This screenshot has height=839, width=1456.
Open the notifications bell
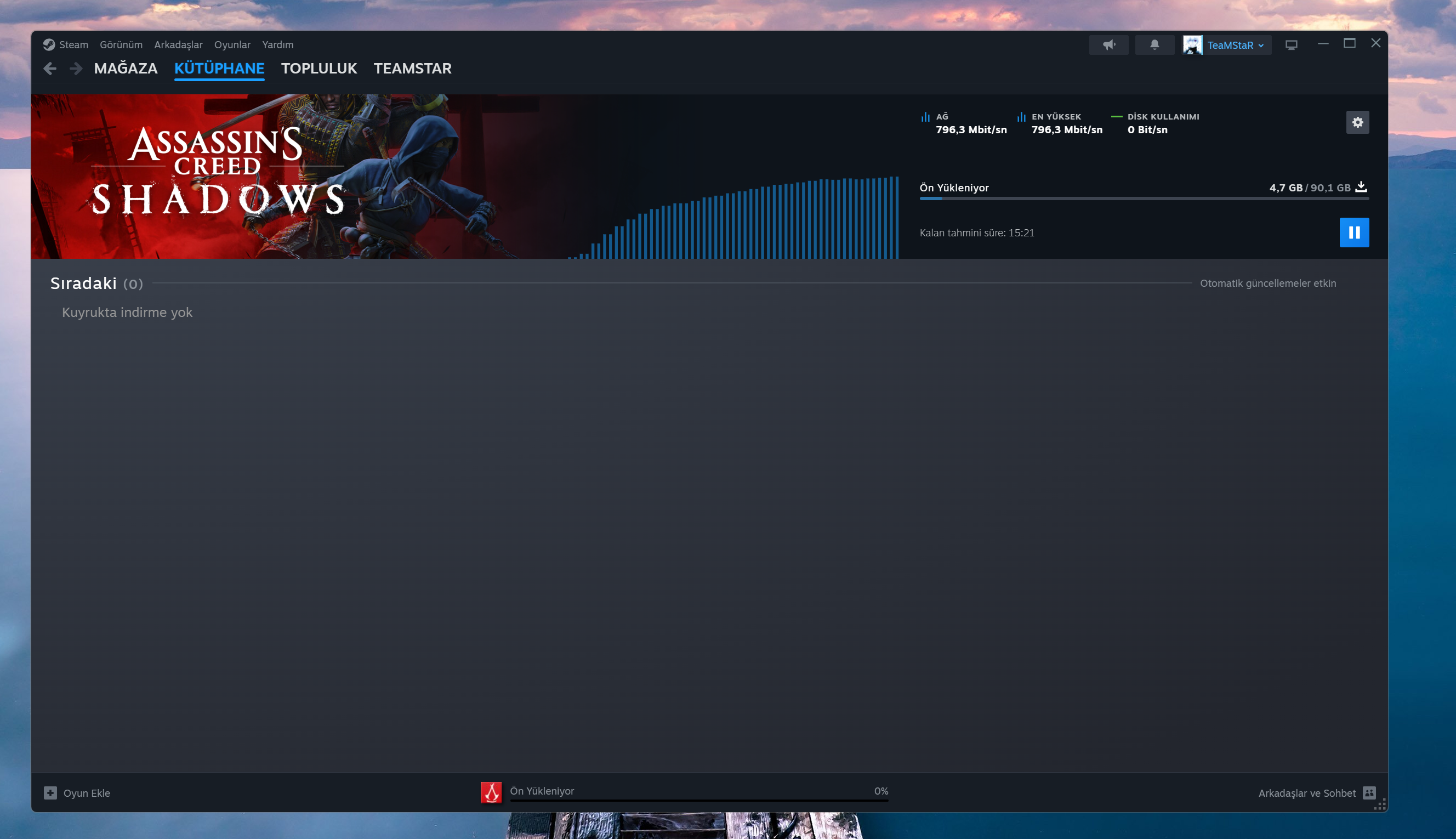pos(1155,45)
